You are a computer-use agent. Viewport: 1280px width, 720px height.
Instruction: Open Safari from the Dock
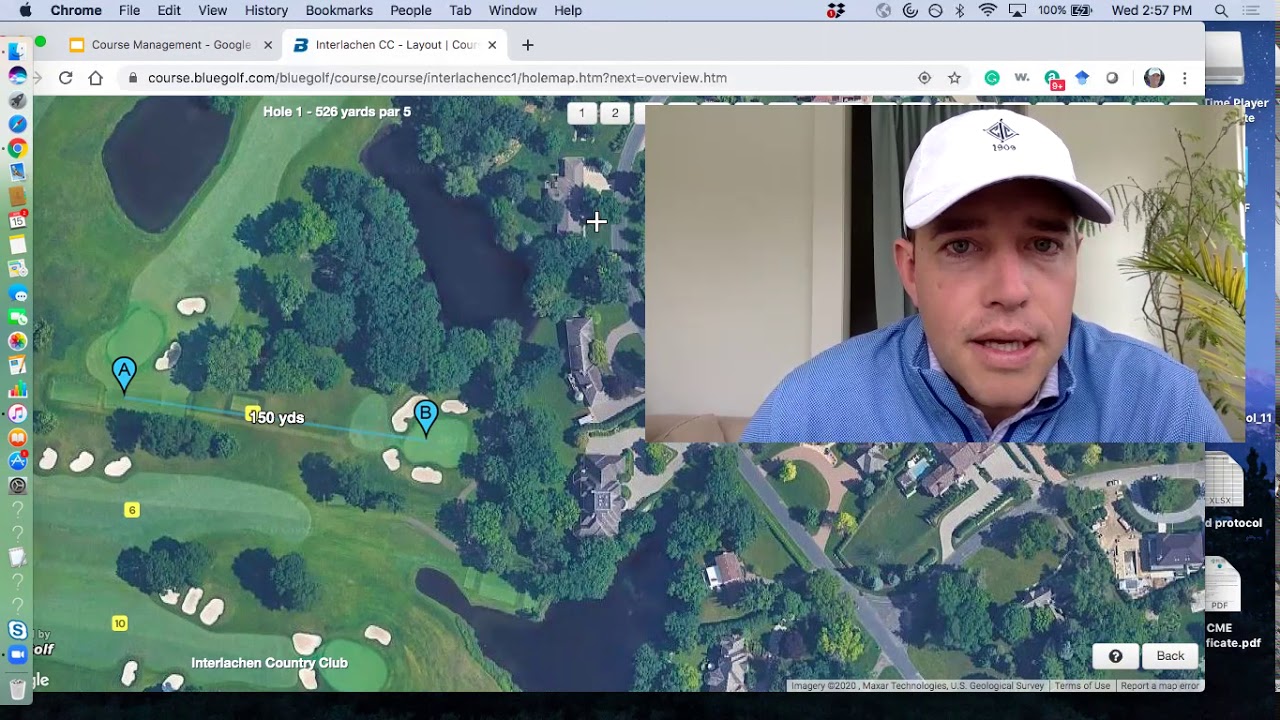(x=17, y=124)
